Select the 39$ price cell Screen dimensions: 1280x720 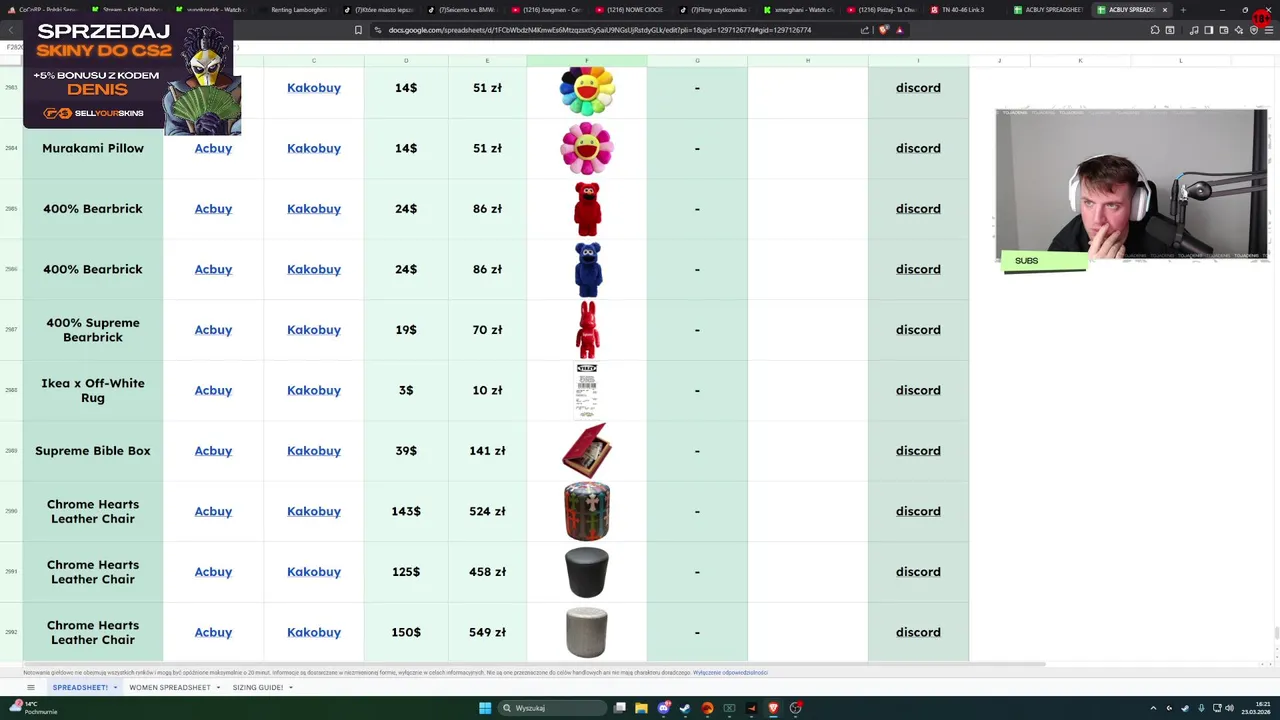click(406, 451)
